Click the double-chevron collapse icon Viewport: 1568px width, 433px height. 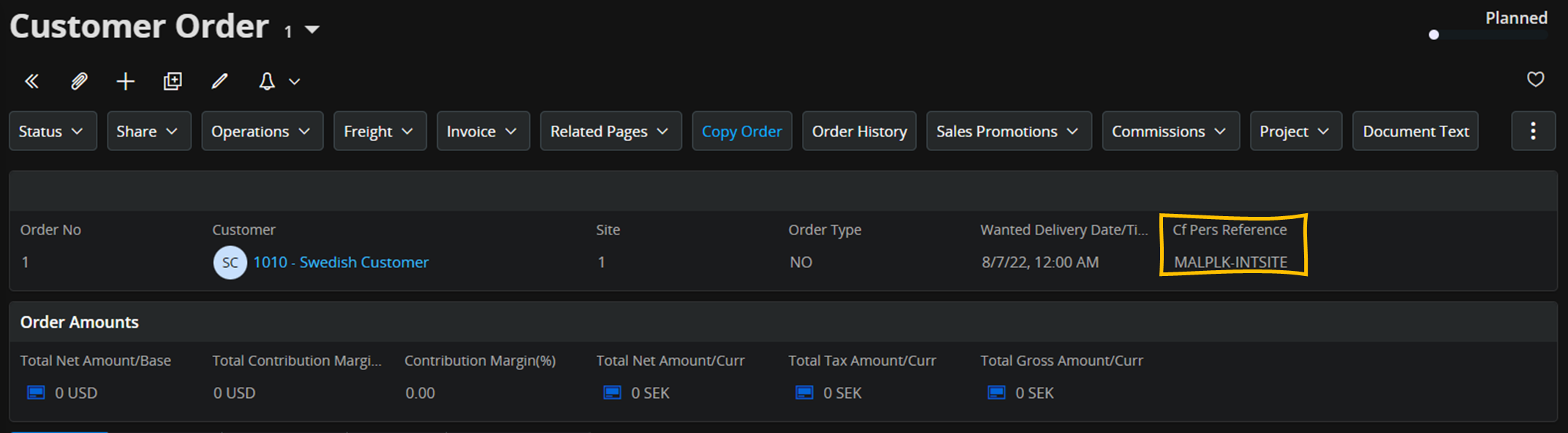[31, 81]
